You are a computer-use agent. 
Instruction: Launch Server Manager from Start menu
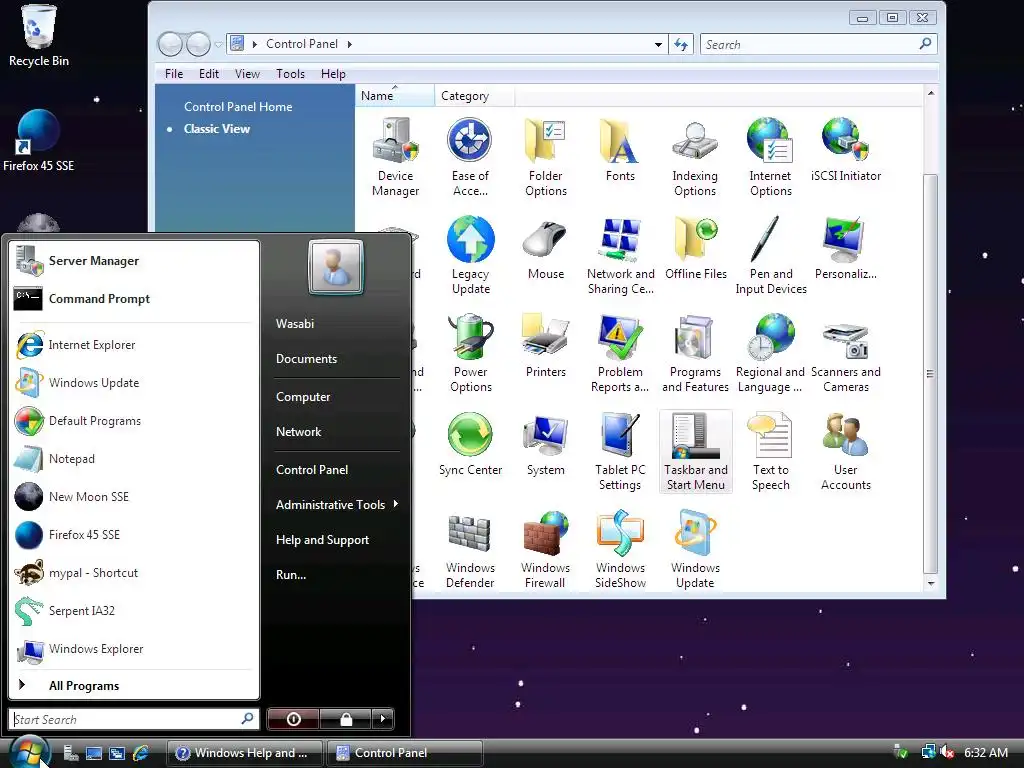point(134,261)
